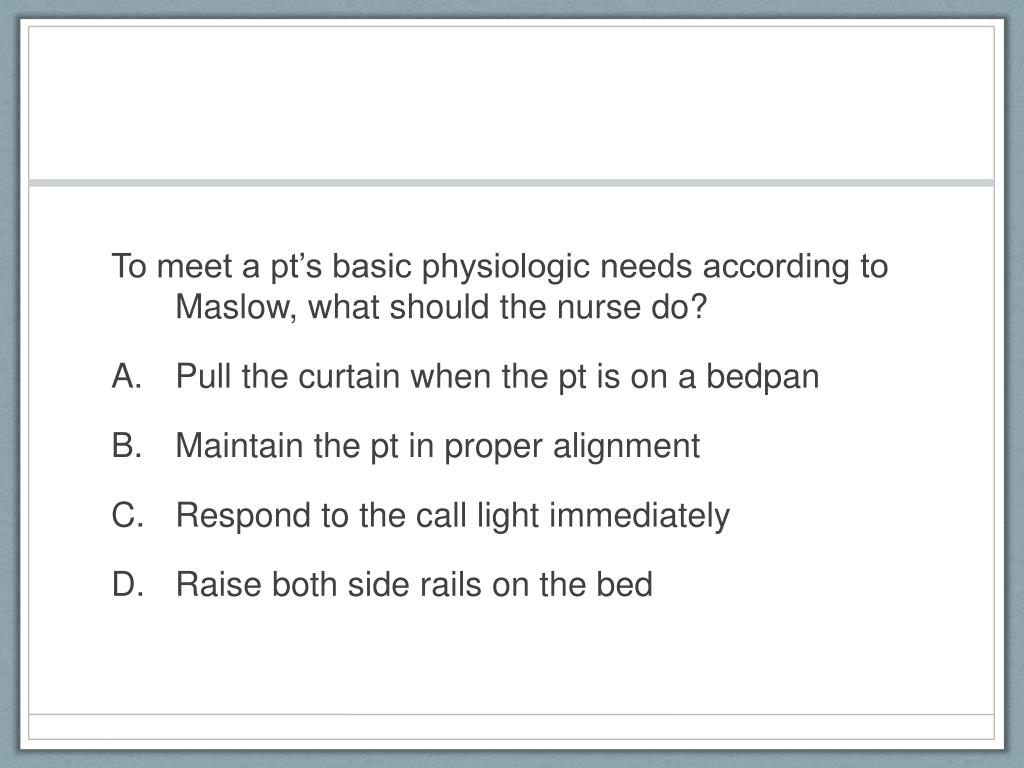Click the 'A.' list marker

pyautogui.click(x=127, y=377)
